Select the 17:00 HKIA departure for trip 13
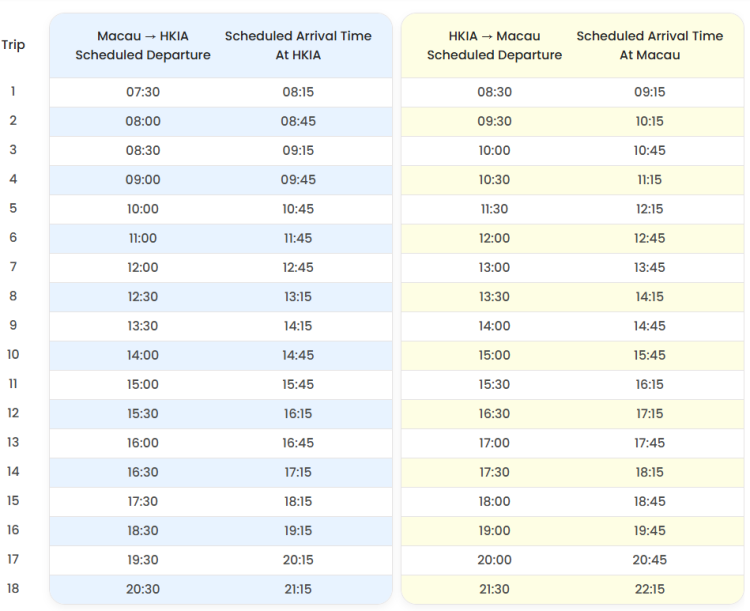The height and width of the screenshot is (611, 750). (494, 442)
